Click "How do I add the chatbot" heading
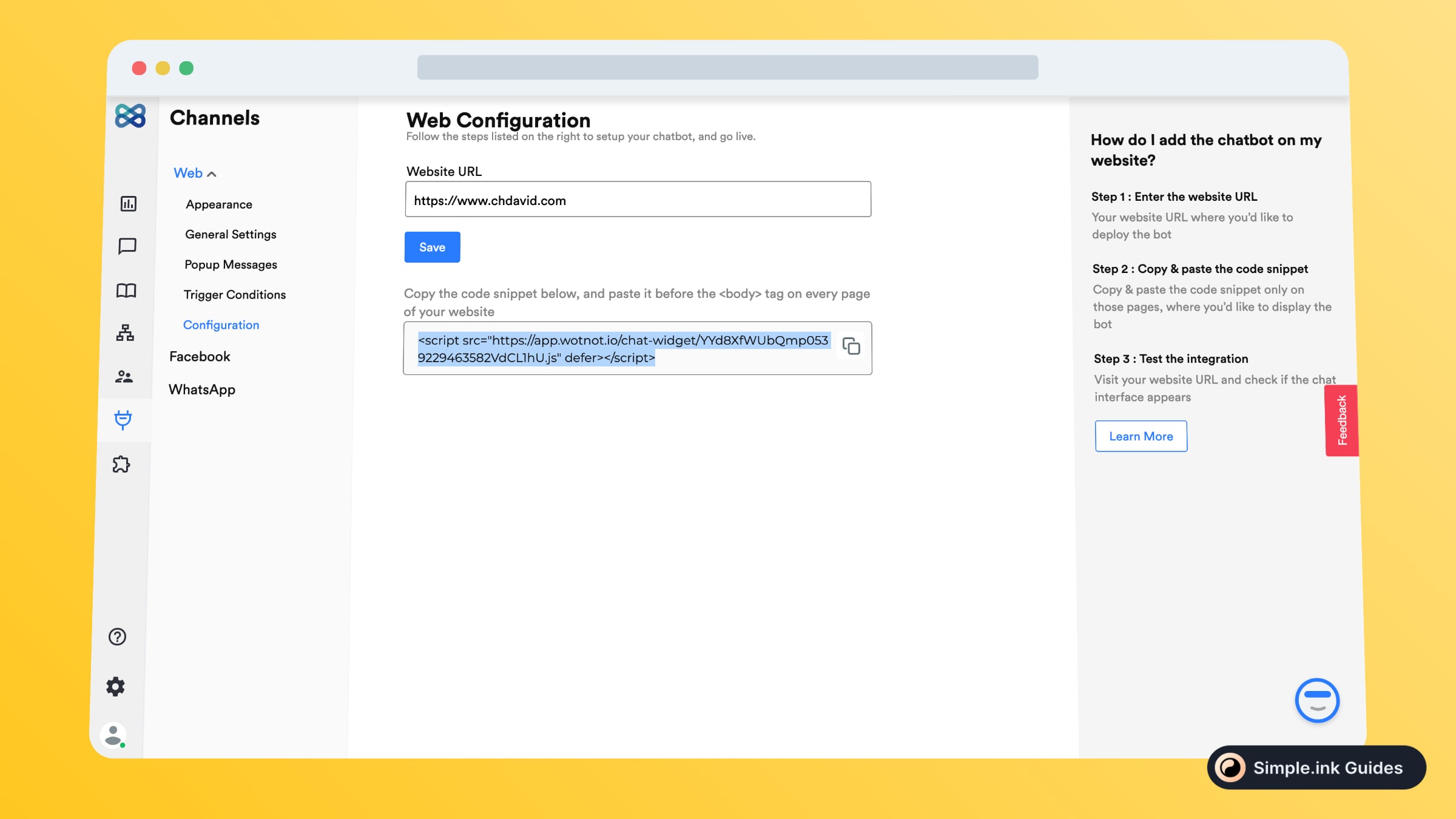Image resolution: width=1456 pixels, height=819 pixels. click(1206, 150)
